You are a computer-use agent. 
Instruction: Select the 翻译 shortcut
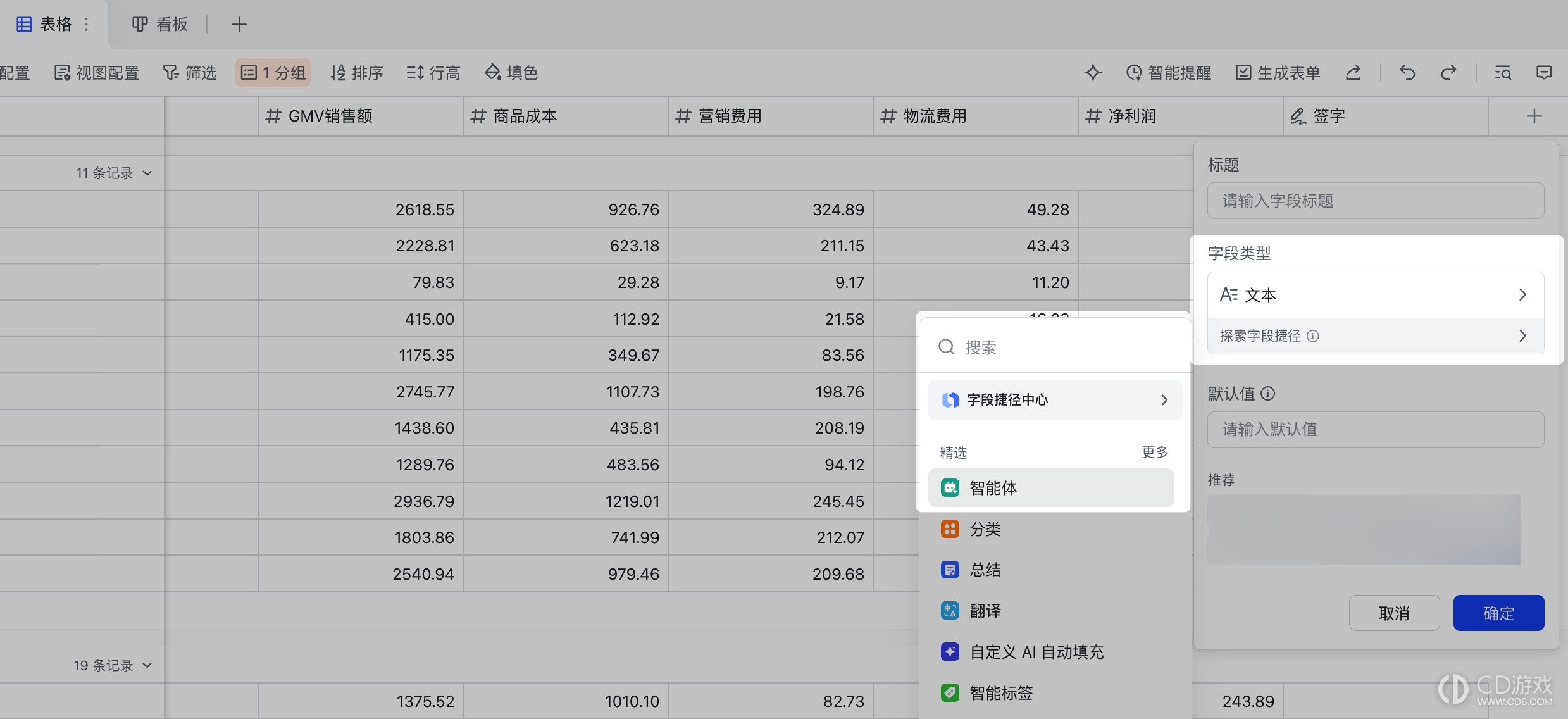click(x=1050, y=611)
